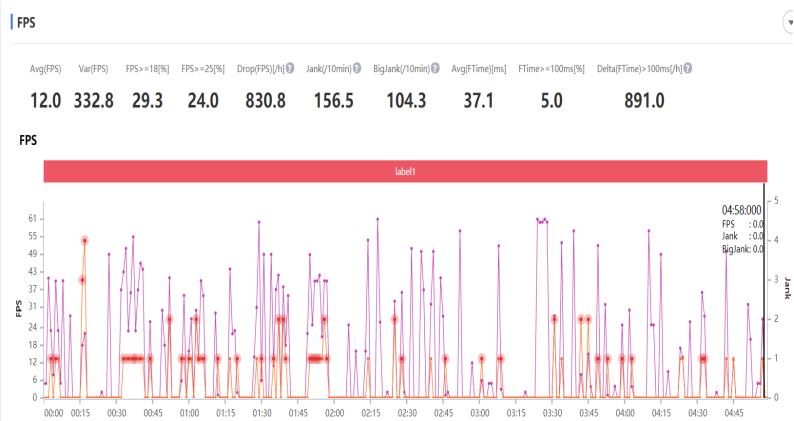794x421 pixels.
Task: Click the Avg(FPS) value 12.0
Action: pos(46,100)
